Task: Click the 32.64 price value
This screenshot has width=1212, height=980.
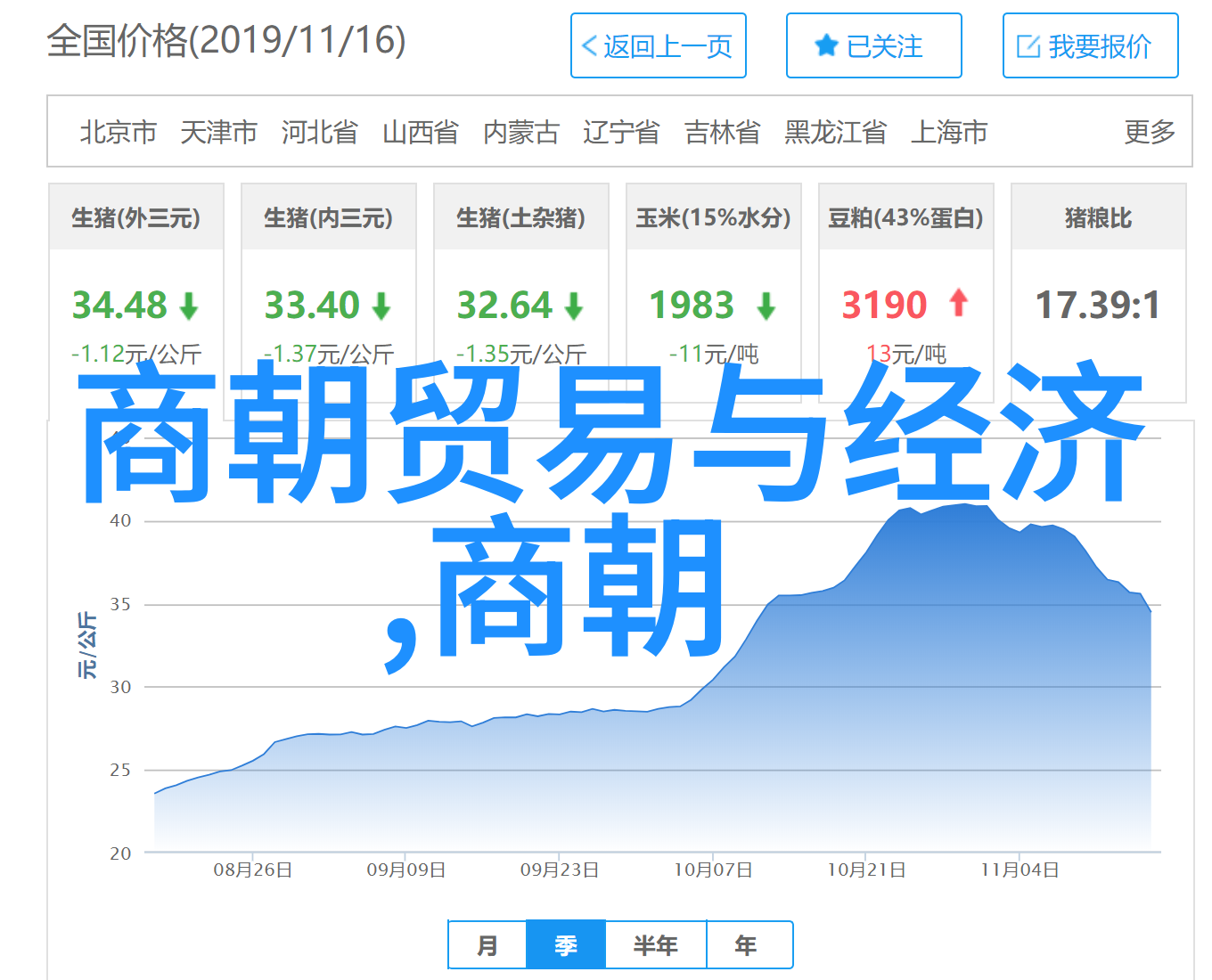Action: [504, 306]
